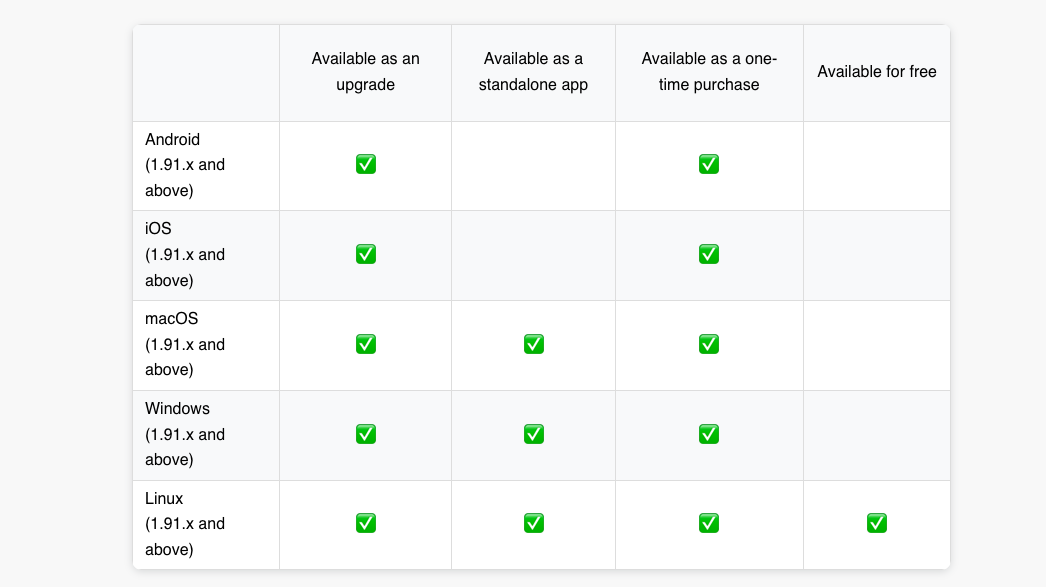Click Linux available for free checkmark
The width and height of the screenshot is (1046, 587).
pyautogui.click(x=877, y=523)
